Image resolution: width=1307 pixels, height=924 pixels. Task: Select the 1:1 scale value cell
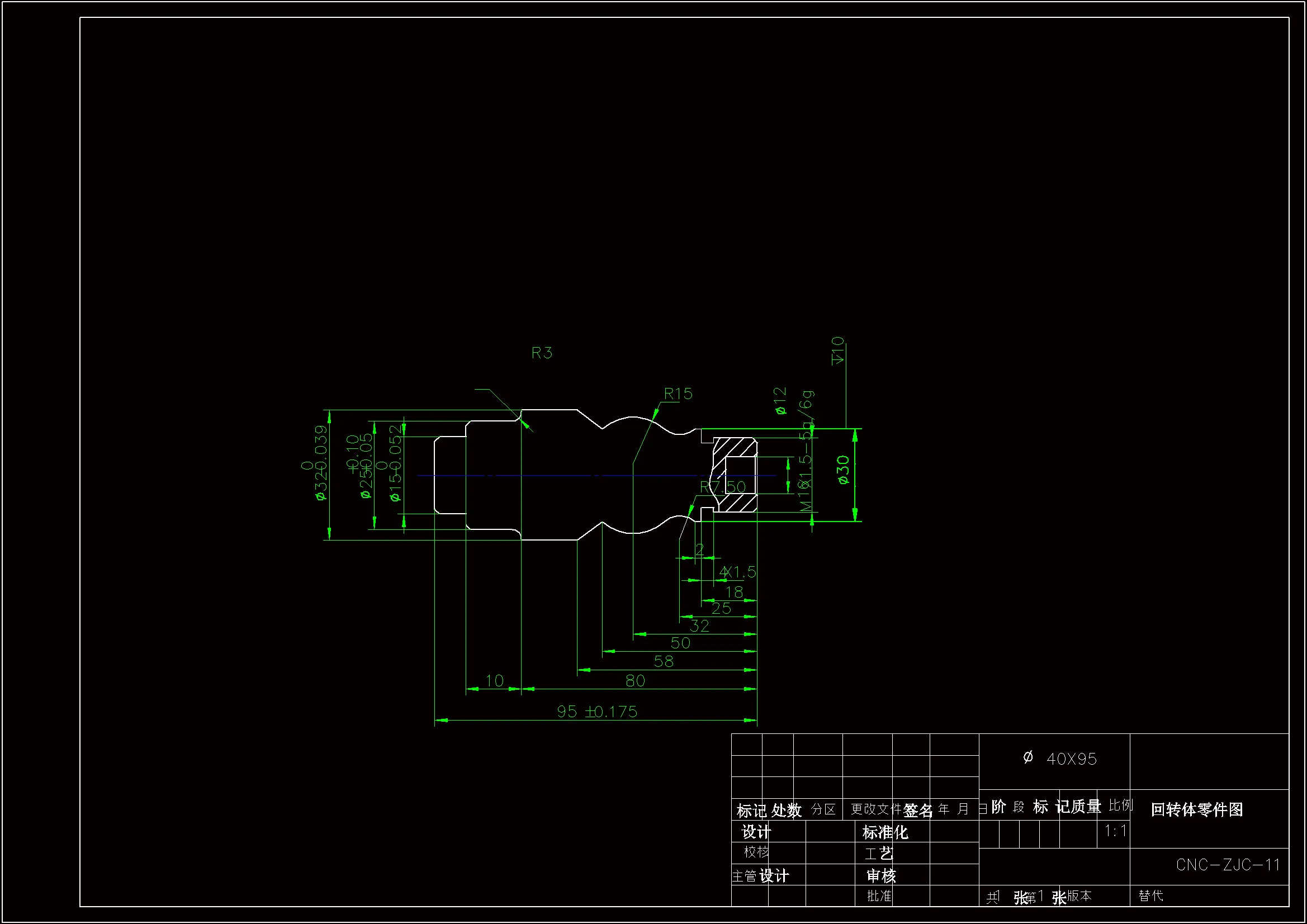pos(1115,831)
